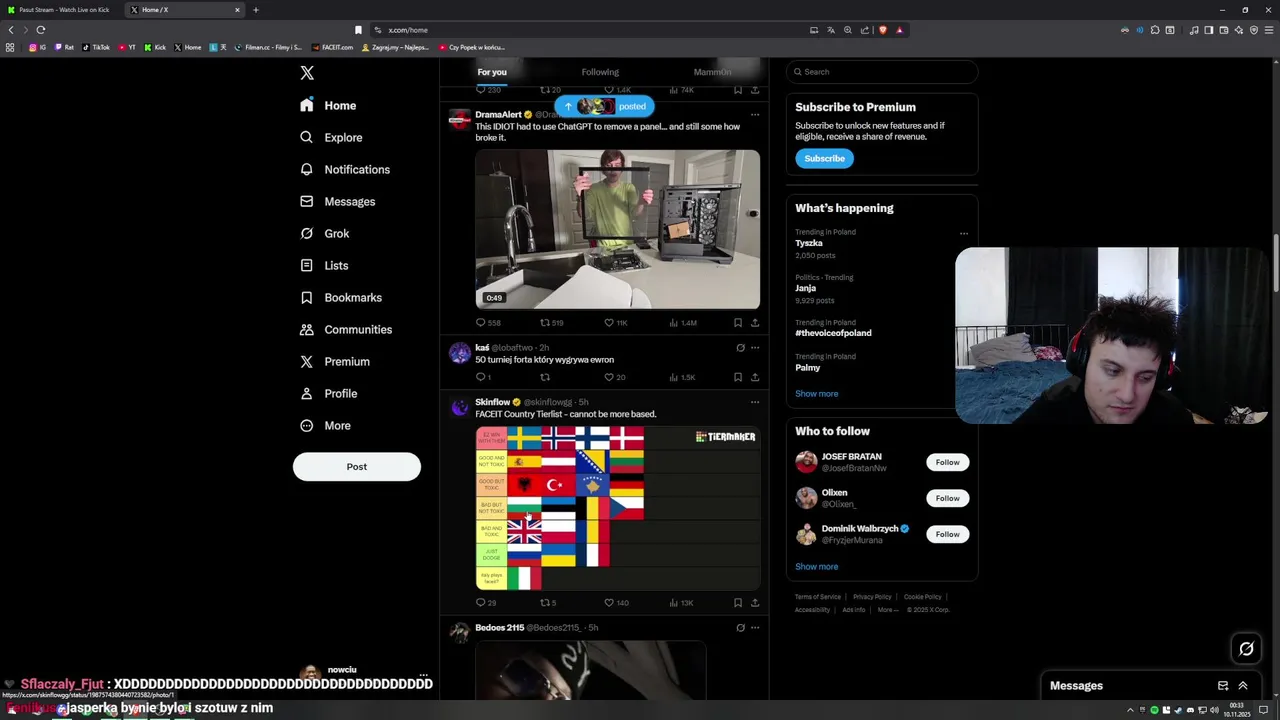Share the Skinflow post
The image size is (1280, 720).
(754, 603)
